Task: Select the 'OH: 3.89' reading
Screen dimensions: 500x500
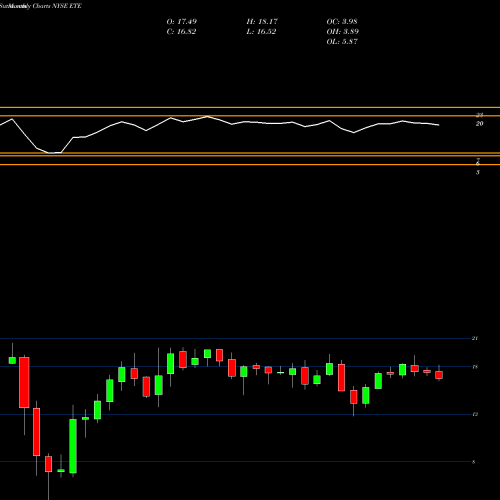Action: [x=343, y=32]
